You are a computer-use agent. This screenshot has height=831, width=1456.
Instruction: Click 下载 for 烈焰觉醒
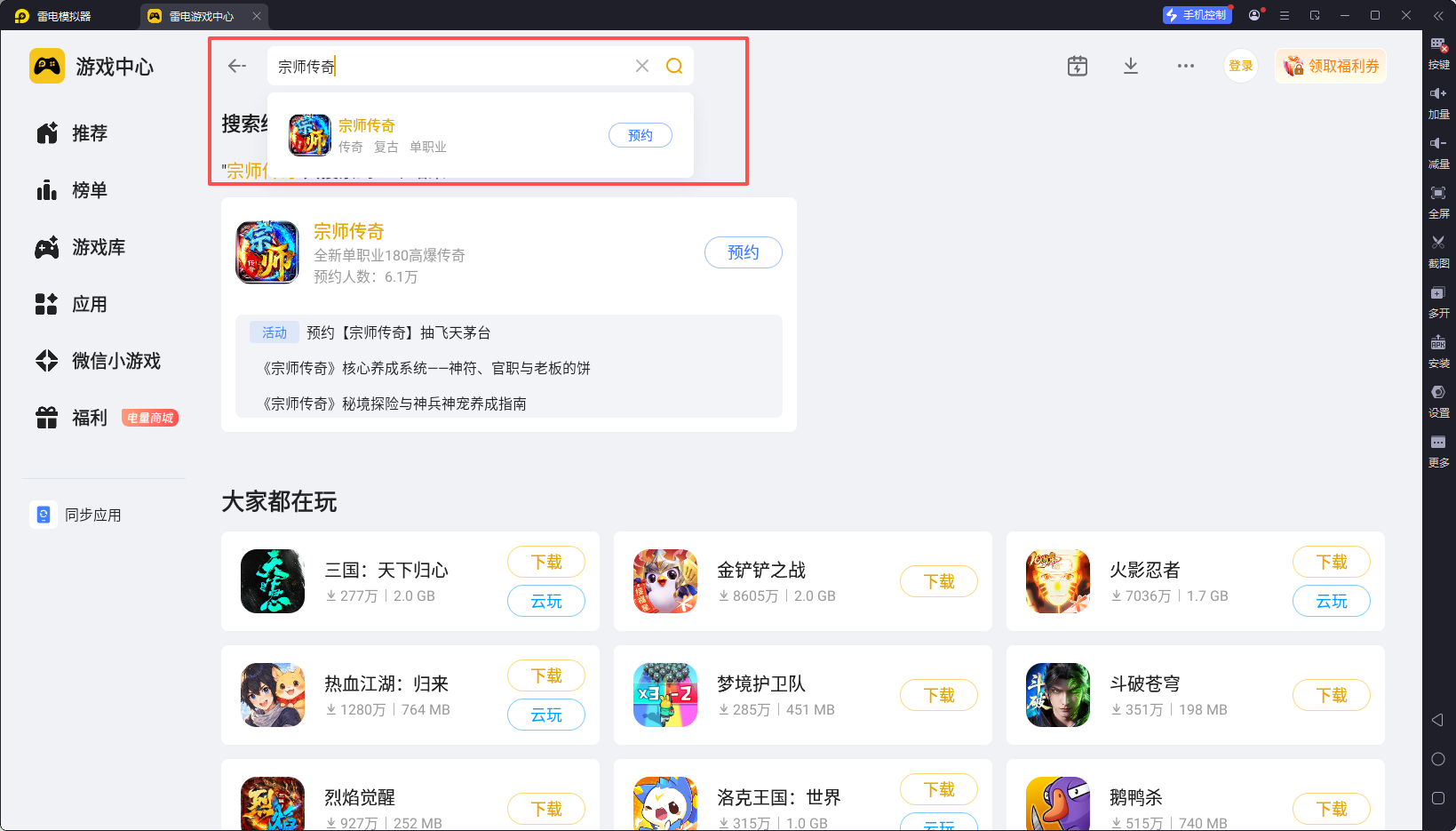coord(546,809)
